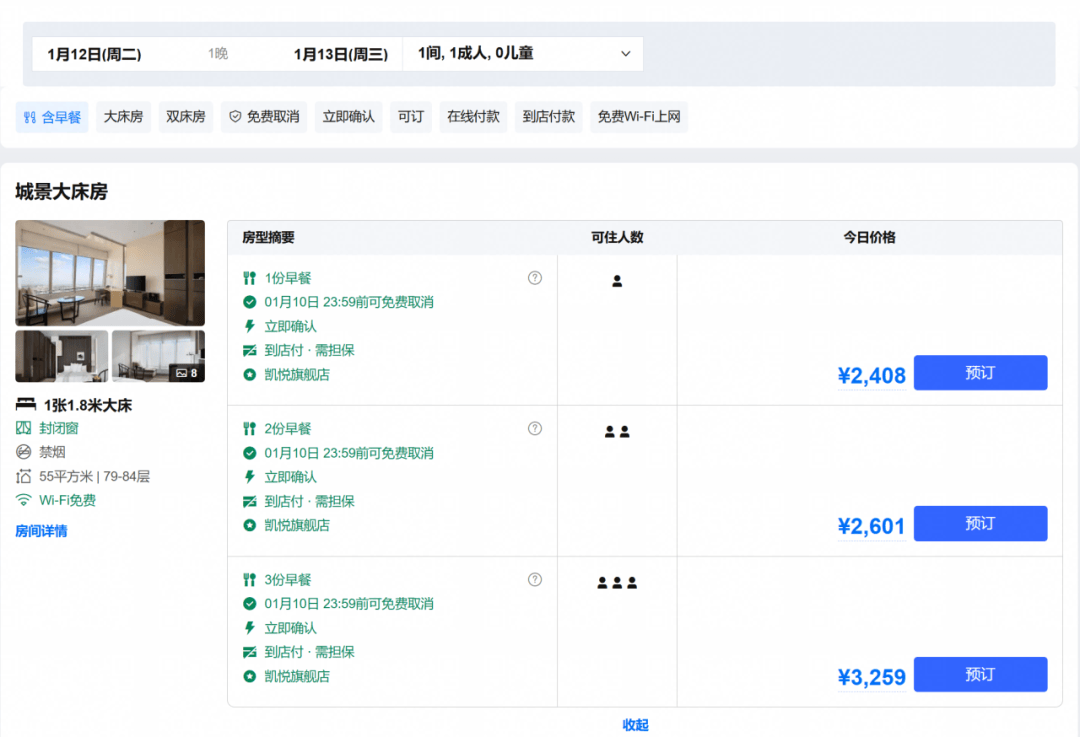
Task: Toggle the 含早餐 breakfast filter
Action: pyautogui.click(x=52, y=117)
